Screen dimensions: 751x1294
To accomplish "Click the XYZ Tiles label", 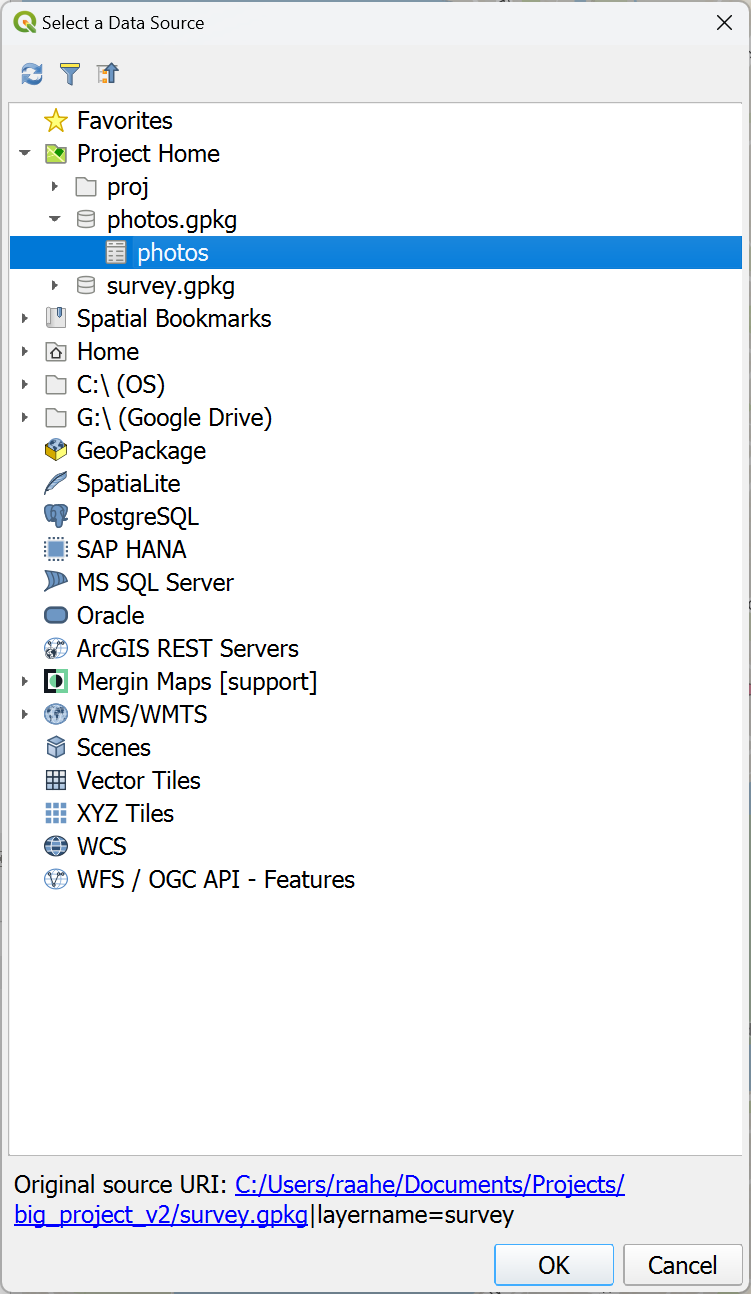I will [x=125, y=814].
